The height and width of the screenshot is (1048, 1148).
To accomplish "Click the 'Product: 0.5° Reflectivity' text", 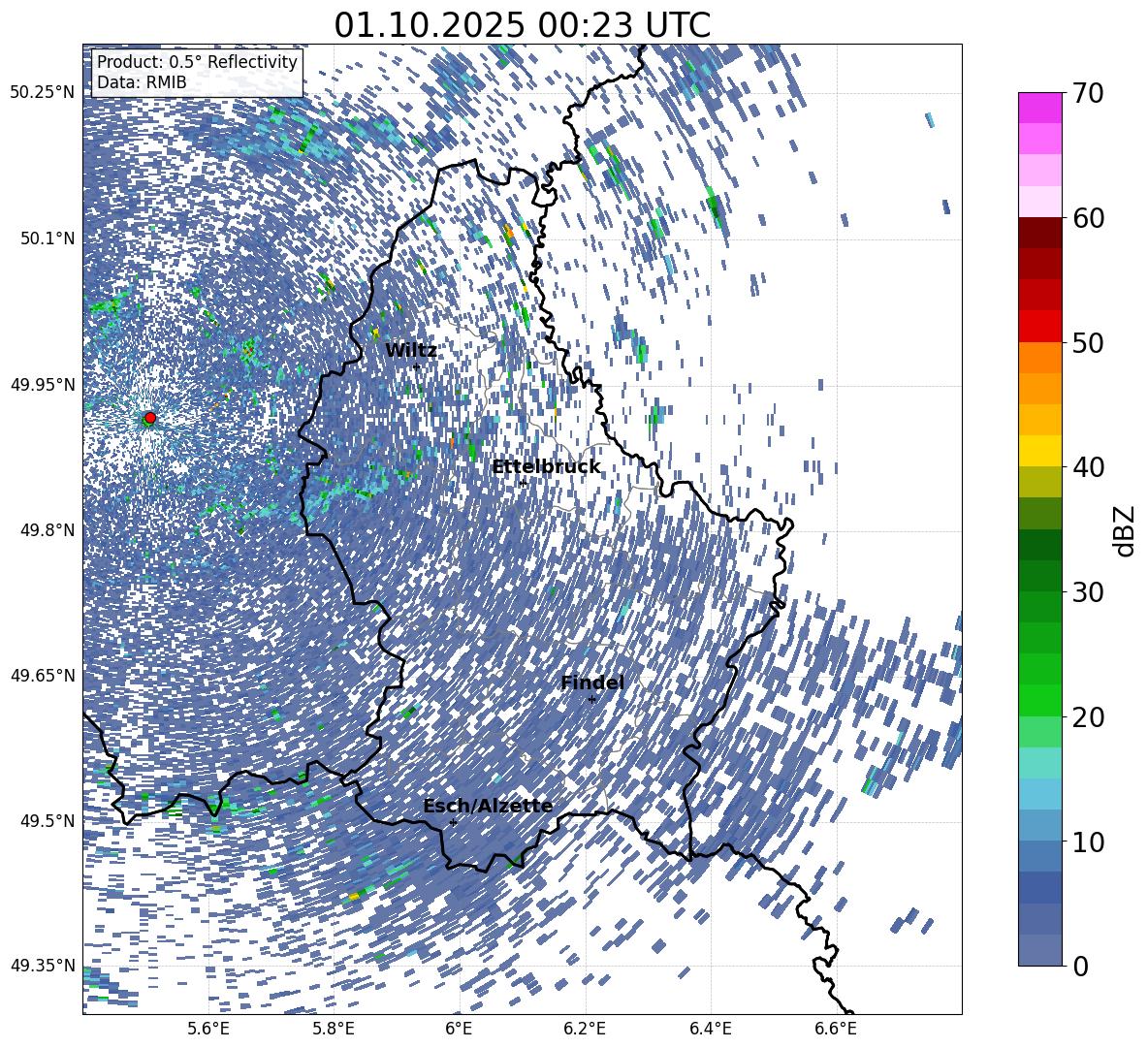I will (197, 62).
